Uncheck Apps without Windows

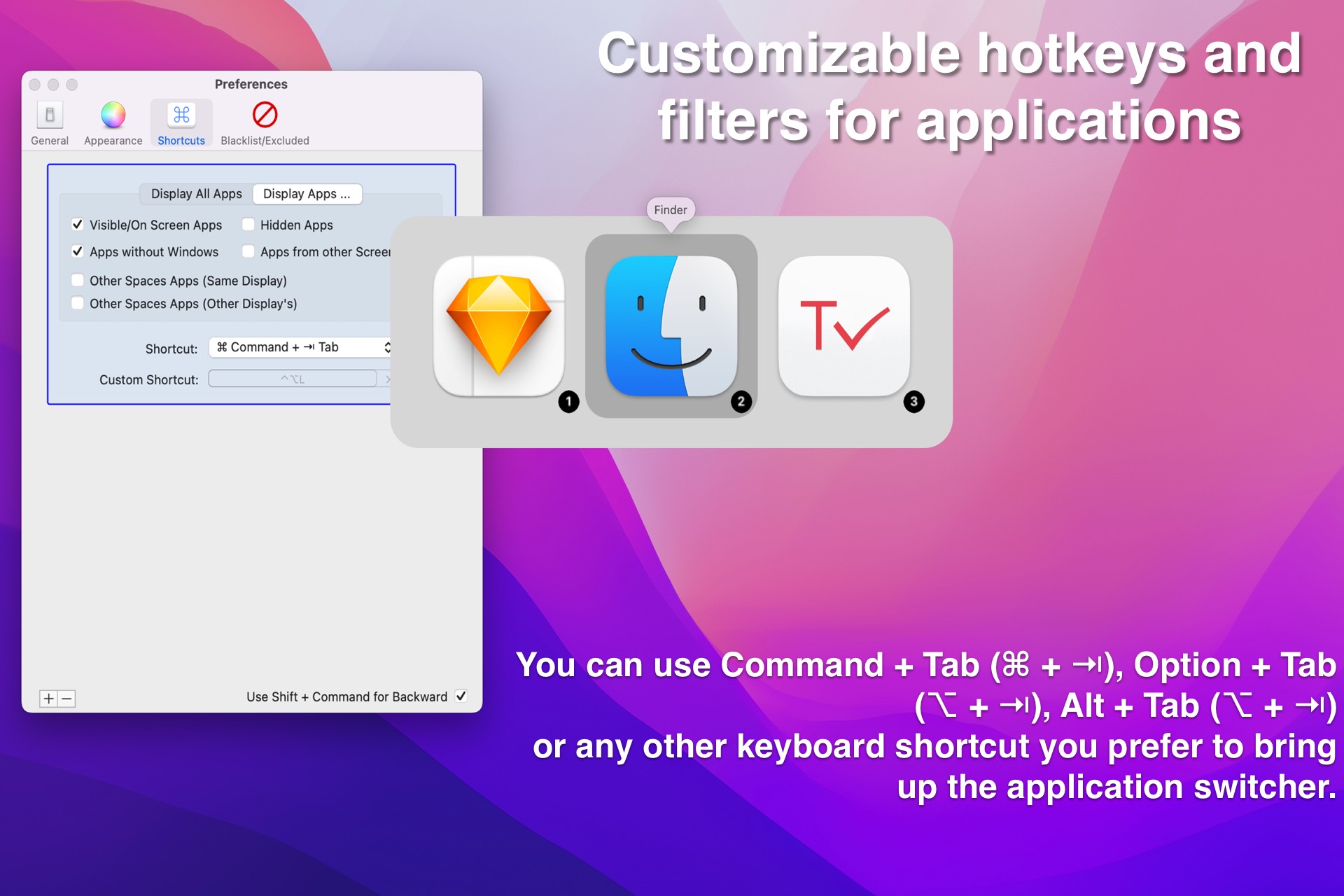(78, 251)
